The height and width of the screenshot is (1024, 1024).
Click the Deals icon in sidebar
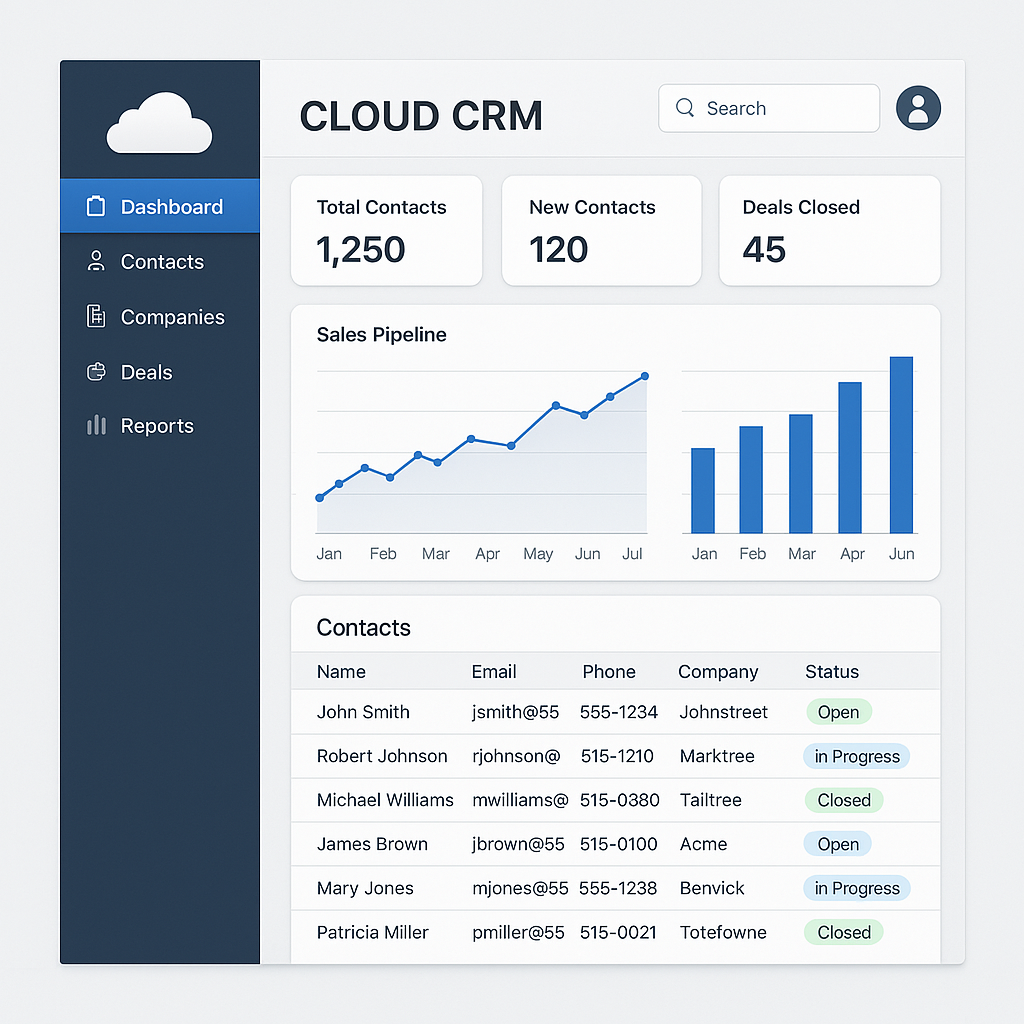pyautogui.click(x=96, y=372)
